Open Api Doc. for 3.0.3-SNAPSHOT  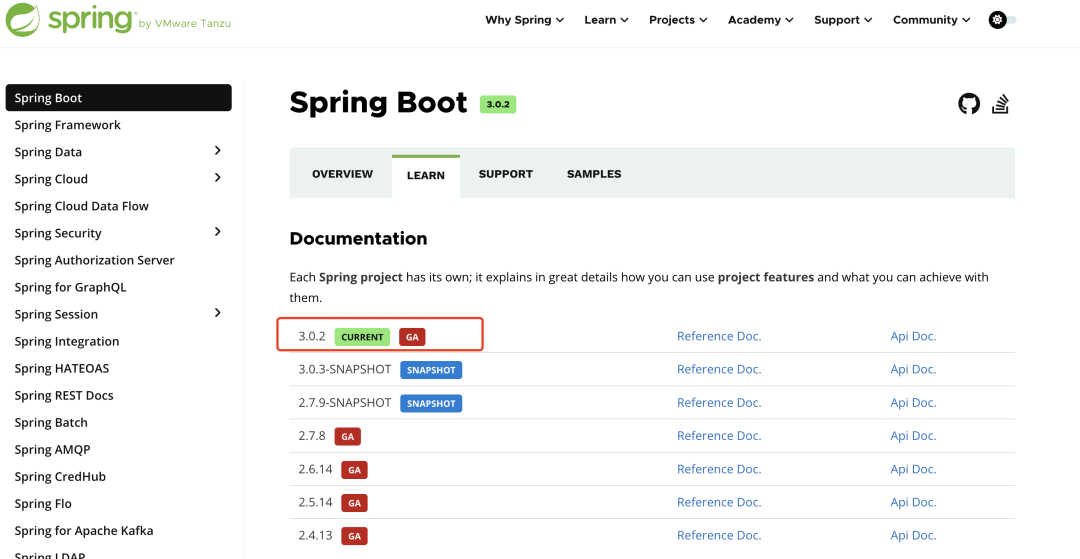(x=913, y=369)
